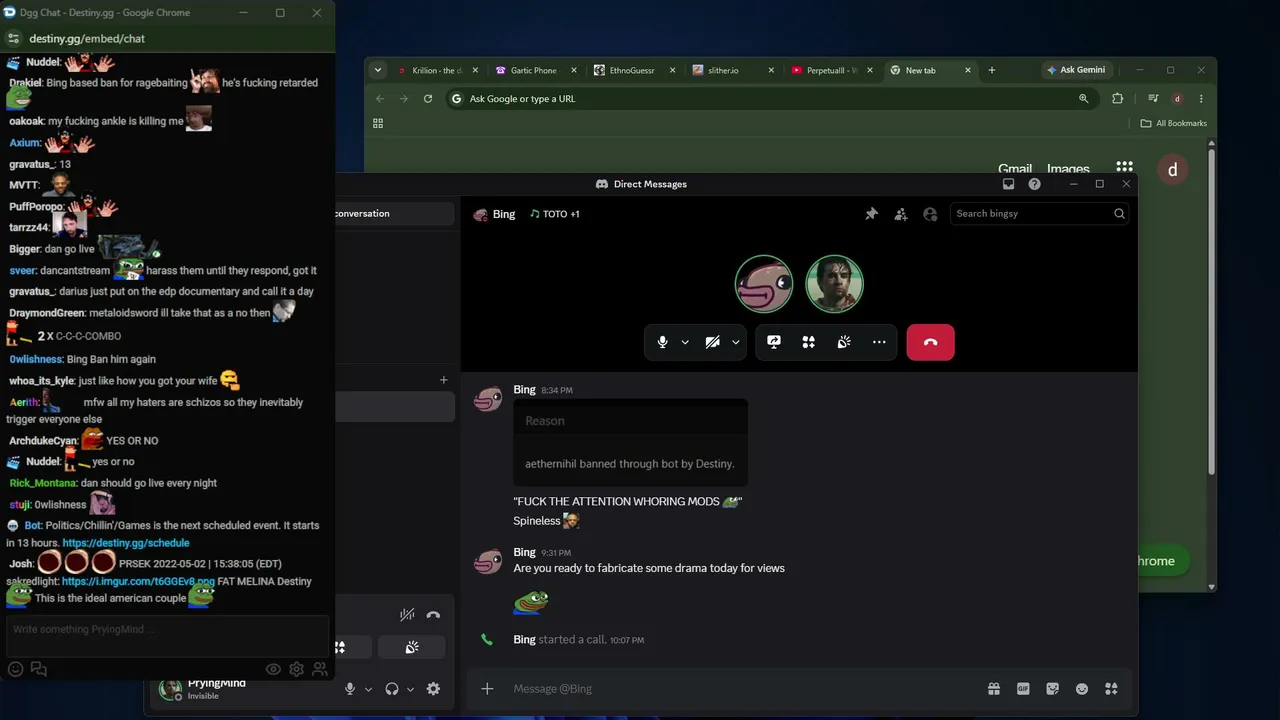
Task: Expand input device options beside user panel mic
Action: (368, 689)
